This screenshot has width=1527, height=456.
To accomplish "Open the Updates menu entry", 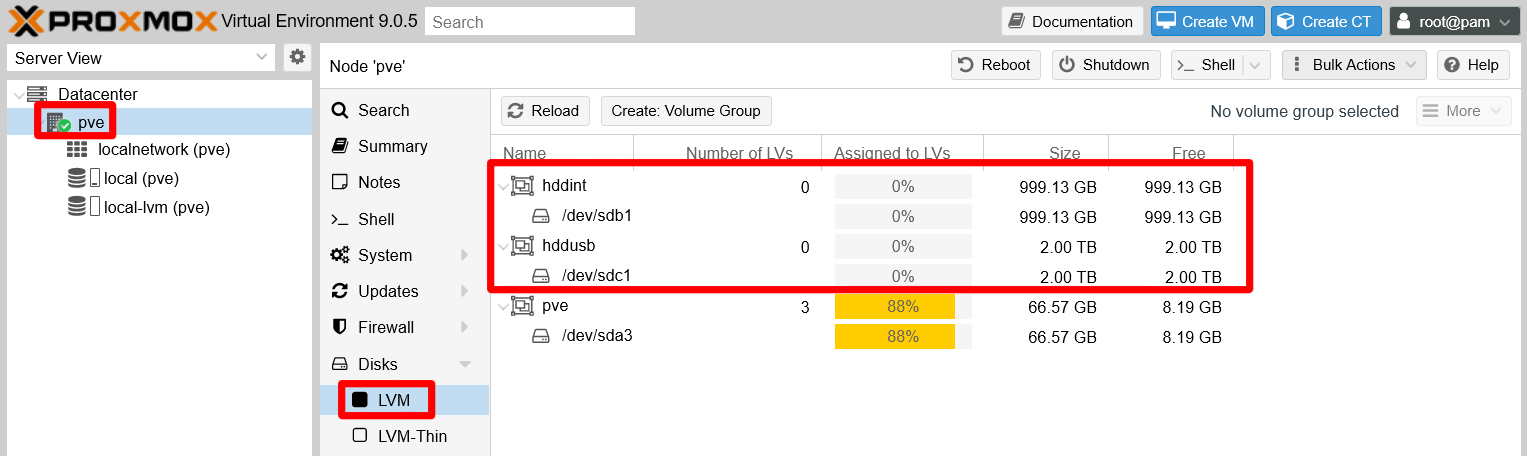I will [404, 291].
